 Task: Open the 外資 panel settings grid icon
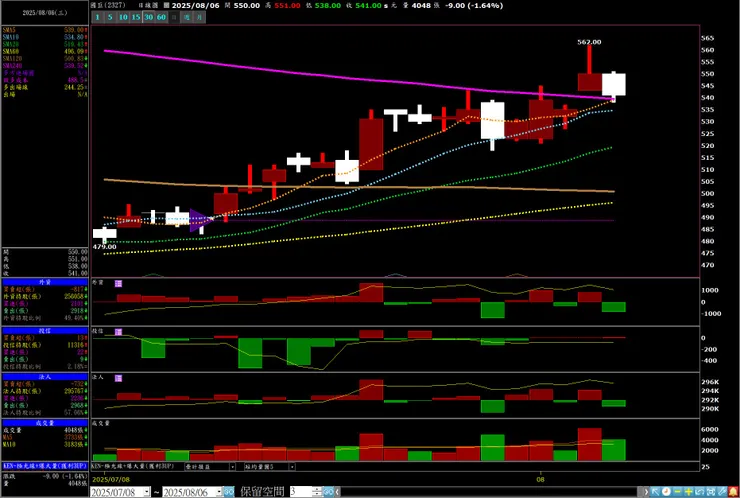click(118, 283)
